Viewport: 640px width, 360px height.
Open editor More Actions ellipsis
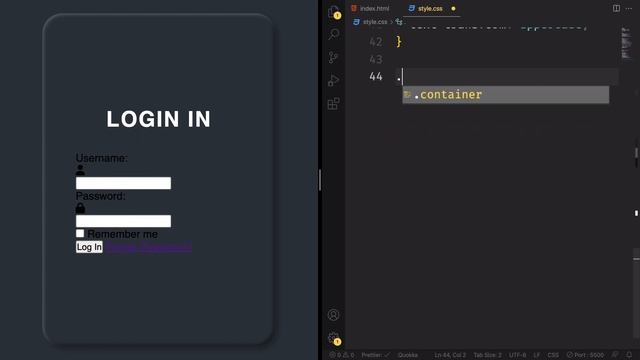(x=629, y=8)
